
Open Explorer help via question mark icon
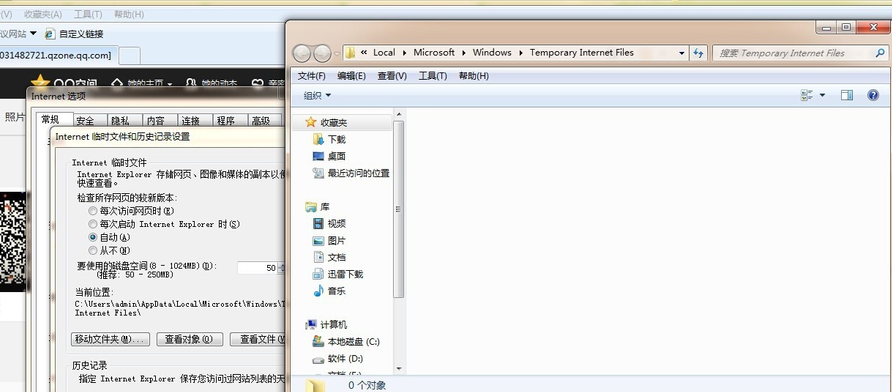[873, 95]
